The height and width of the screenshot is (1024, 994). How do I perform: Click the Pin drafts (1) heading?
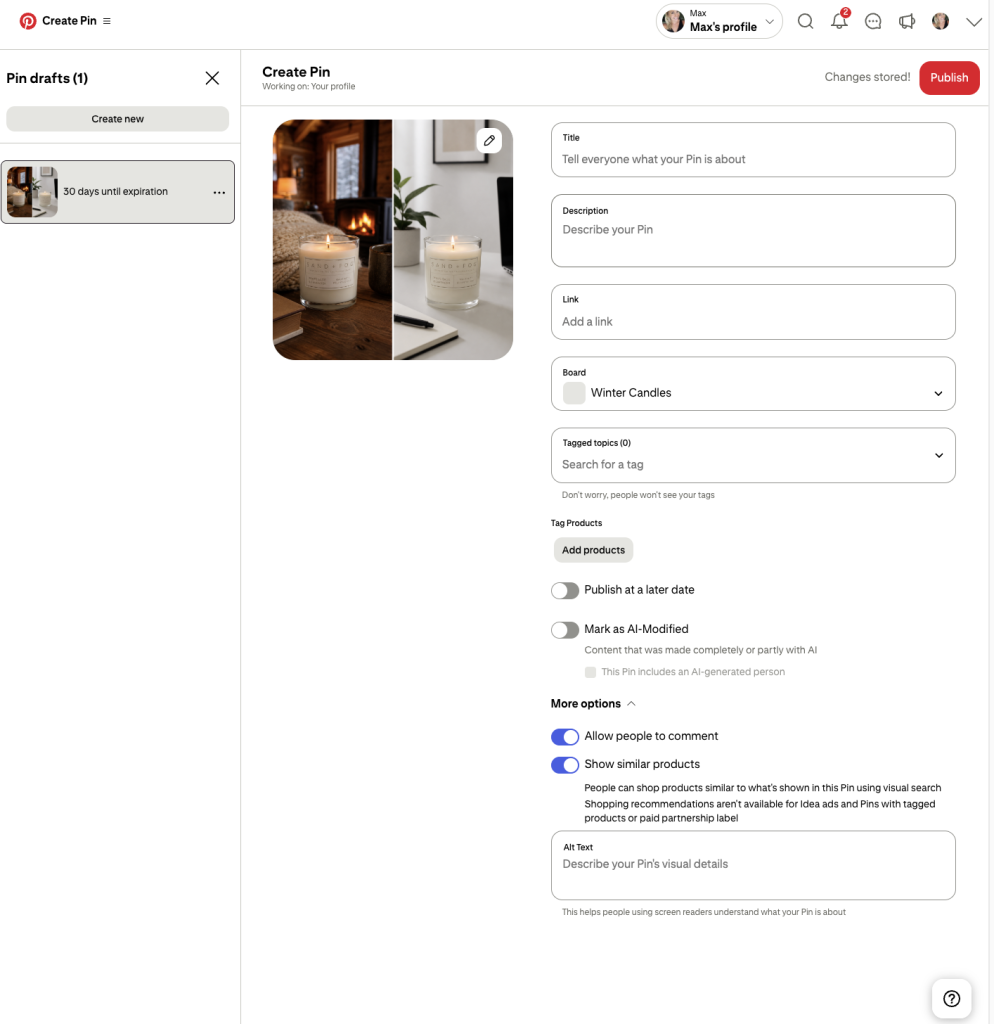click(47, 78)
